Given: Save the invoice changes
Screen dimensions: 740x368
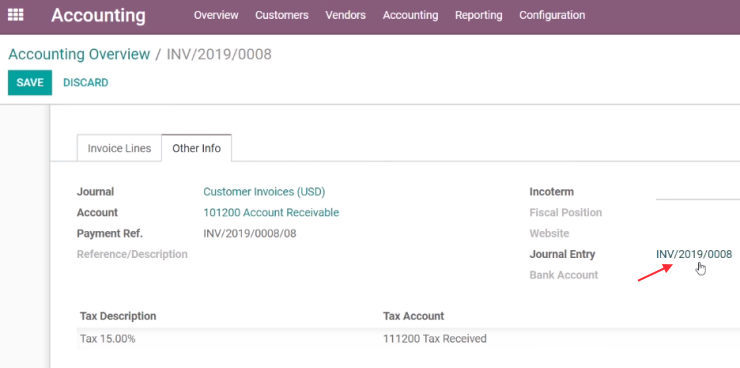Looking at the screenshot, I should [30, 83].
